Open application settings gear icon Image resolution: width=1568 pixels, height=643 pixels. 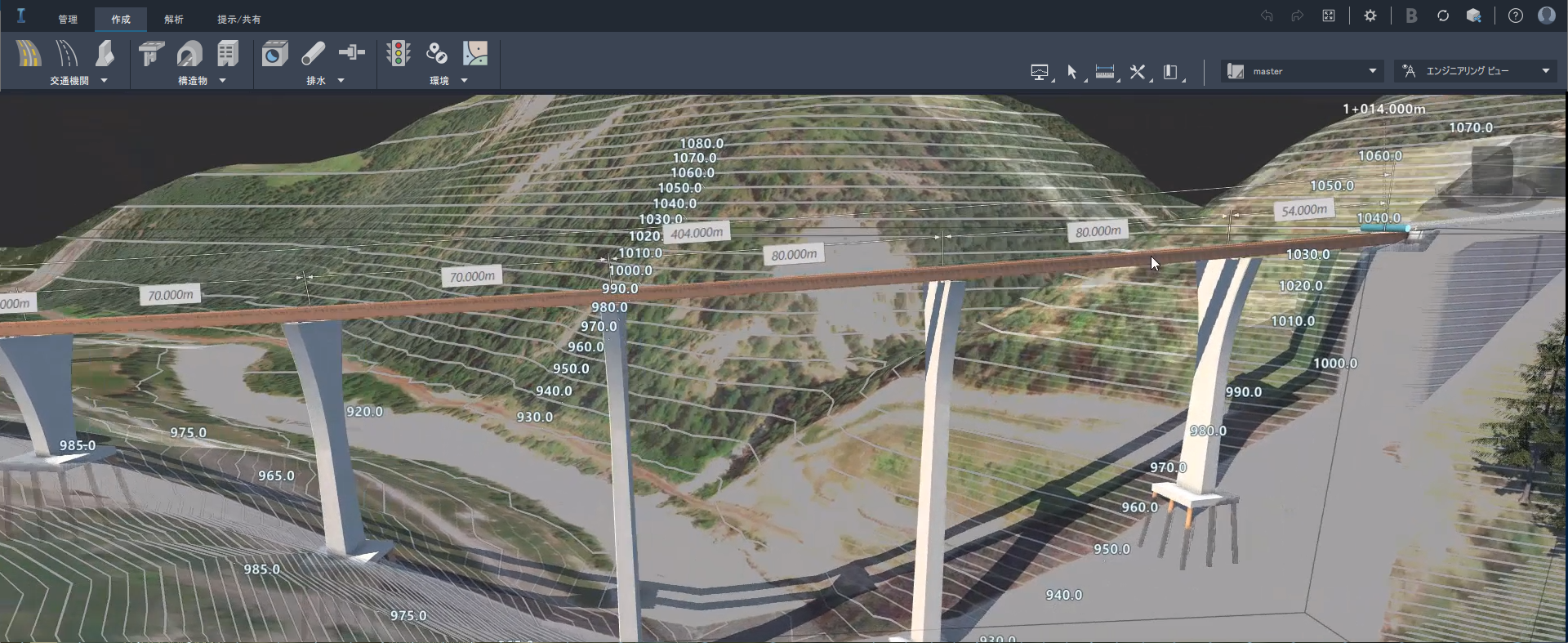(1370, 16)
